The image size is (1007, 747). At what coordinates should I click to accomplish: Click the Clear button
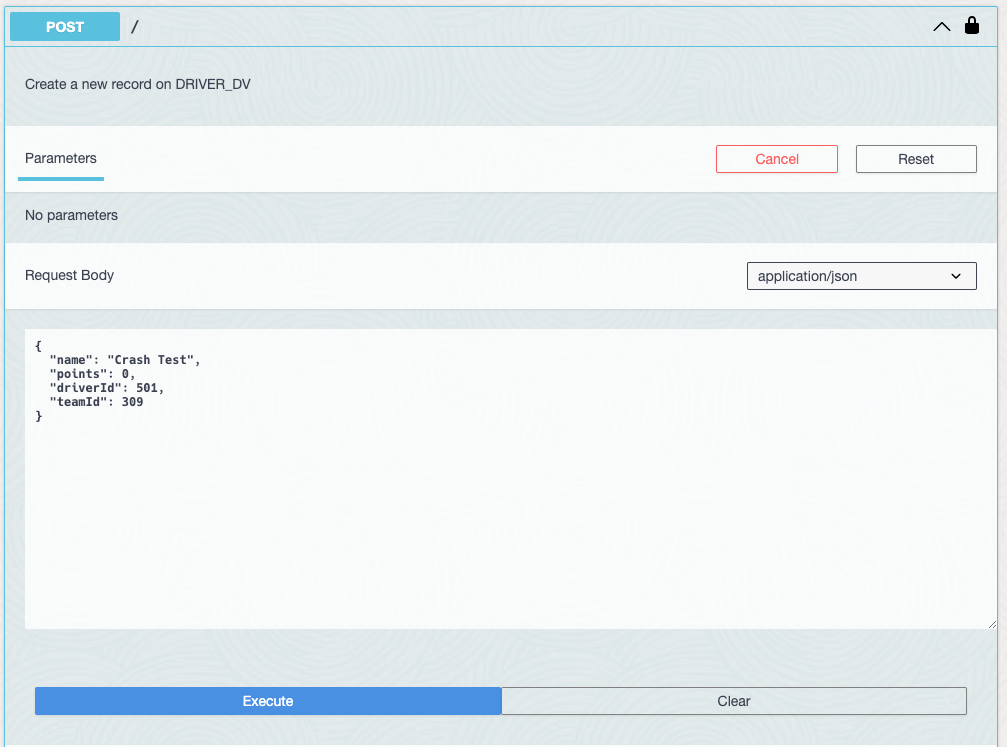pyautogui.click(x=734, y=701)
